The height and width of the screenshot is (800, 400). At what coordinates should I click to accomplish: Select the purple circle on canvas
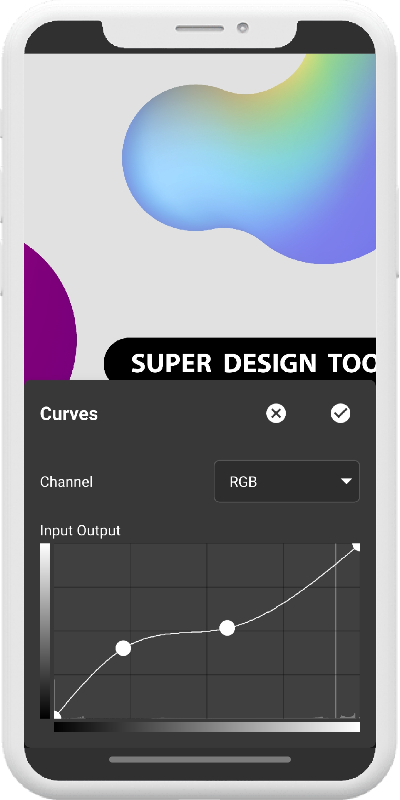click(51, 312)
